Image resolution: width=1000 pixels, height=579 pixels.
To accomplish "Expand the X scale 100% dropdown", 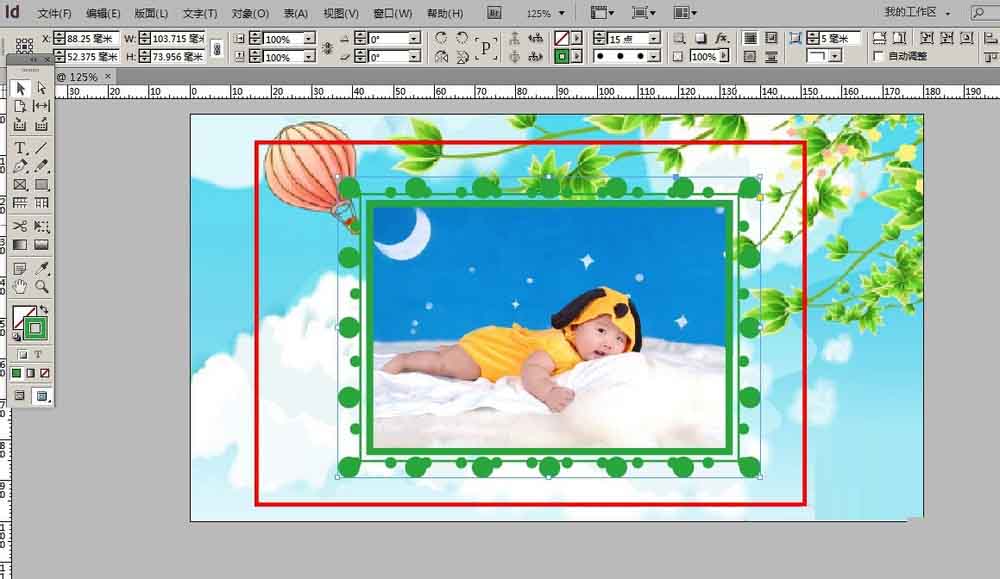I will coord(309,39).
